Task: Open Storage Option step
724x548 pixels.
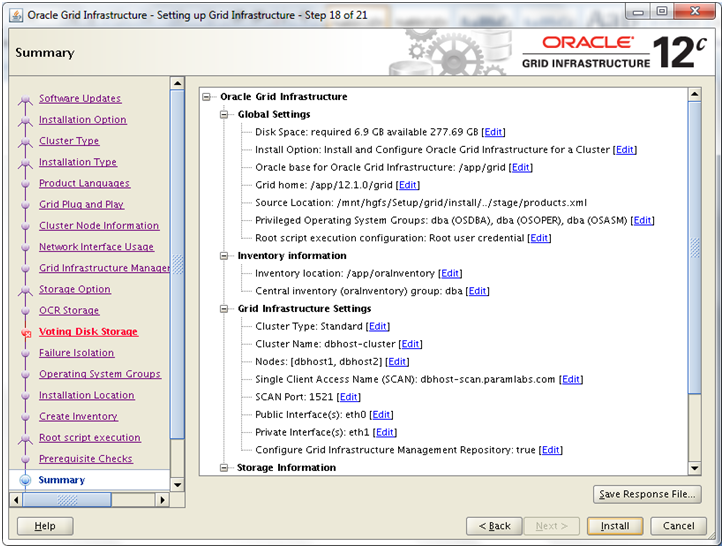Action: pos(75,289)
